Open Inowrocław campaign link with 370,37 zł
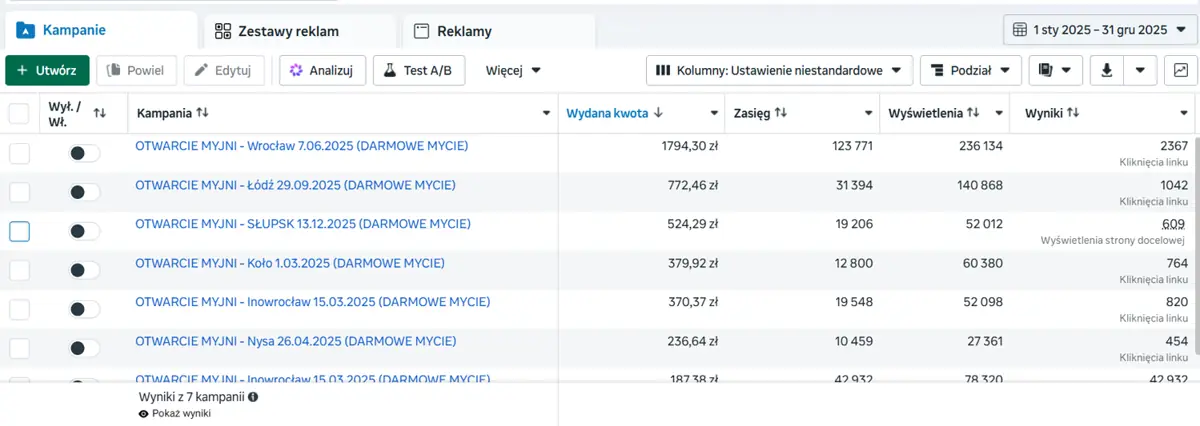Viewport: 1200px width, 426px height. click(x=313, y=302)
